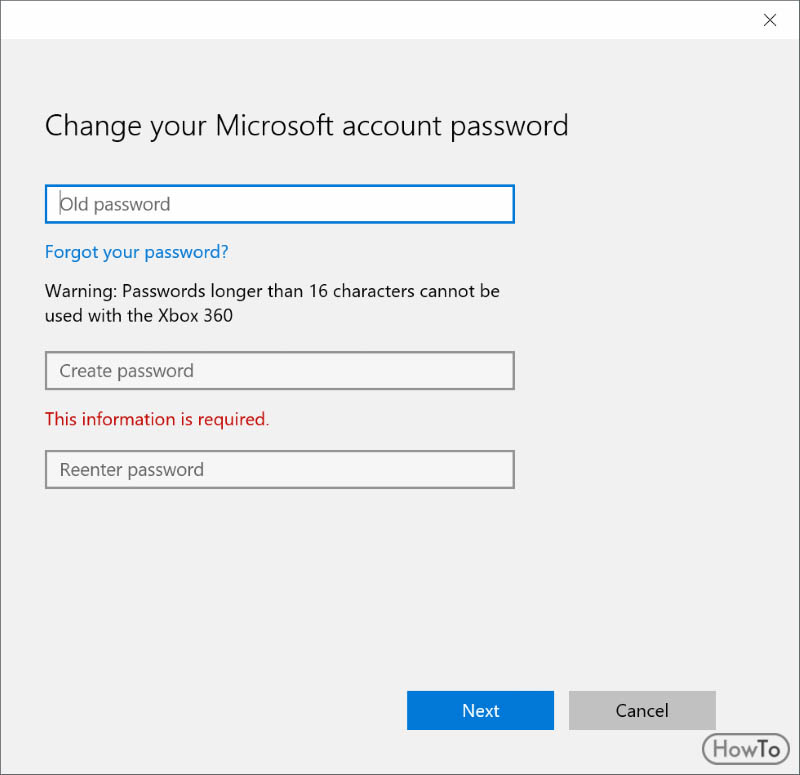Click the Xbox 360 warning text
This screenshot has width=800, height=775.
click(x=272, y=303)
